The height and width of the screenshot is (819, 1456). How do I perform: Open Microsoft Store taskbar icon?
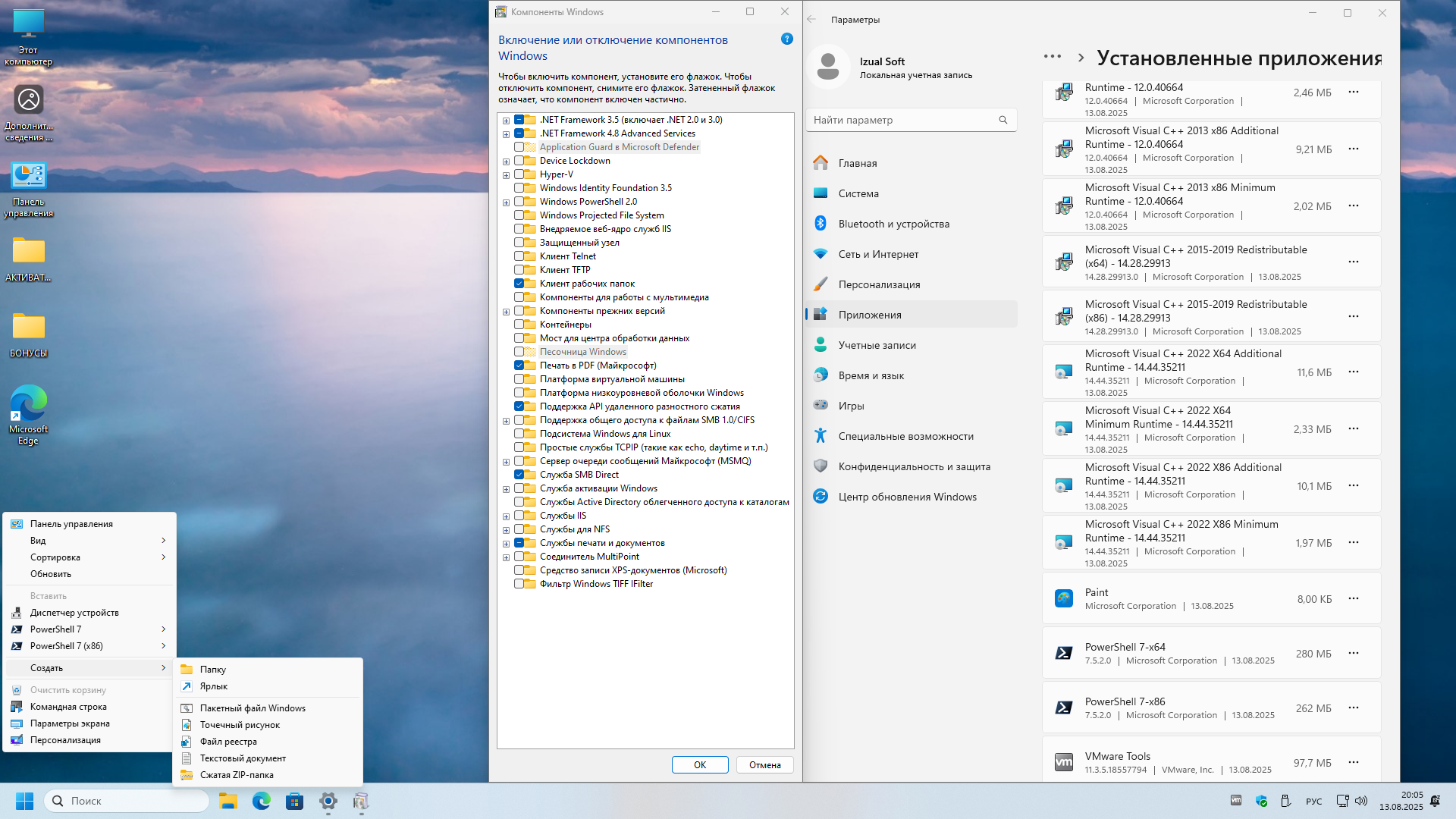point(295,801)
